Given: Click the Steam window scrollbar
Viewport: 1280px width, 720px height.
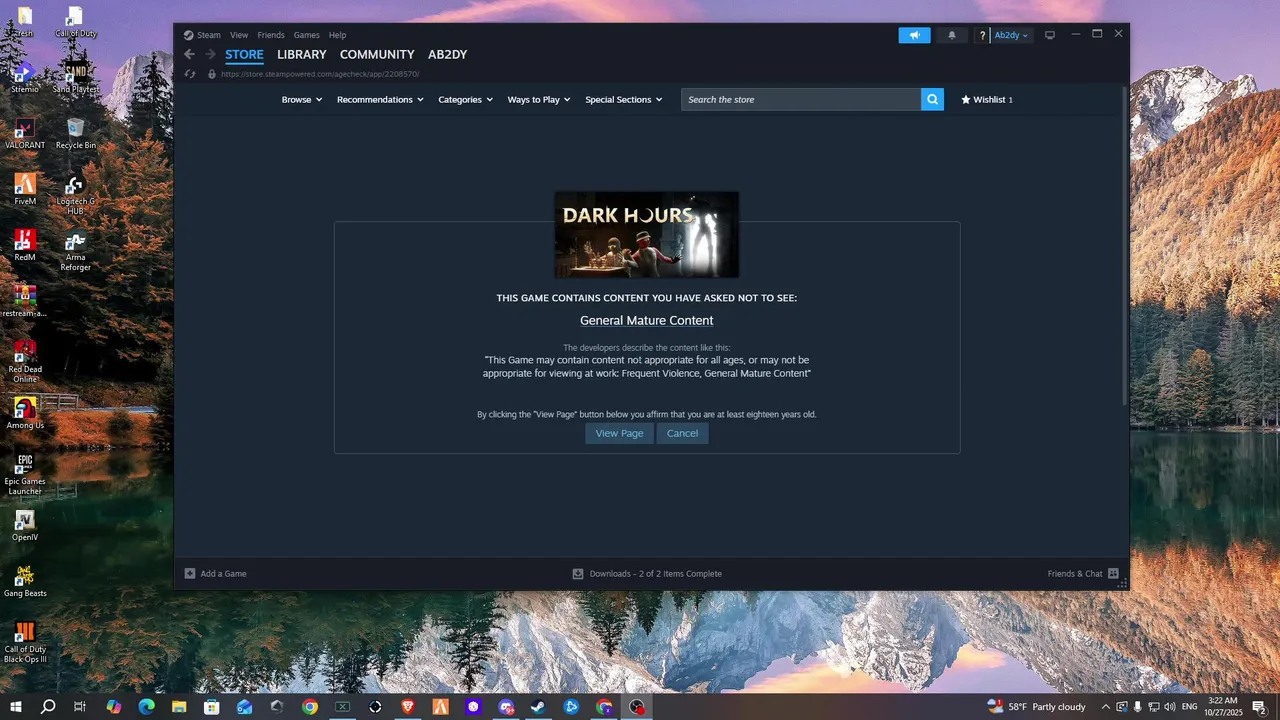Looking at the screenshot, I should (1125, 245).
